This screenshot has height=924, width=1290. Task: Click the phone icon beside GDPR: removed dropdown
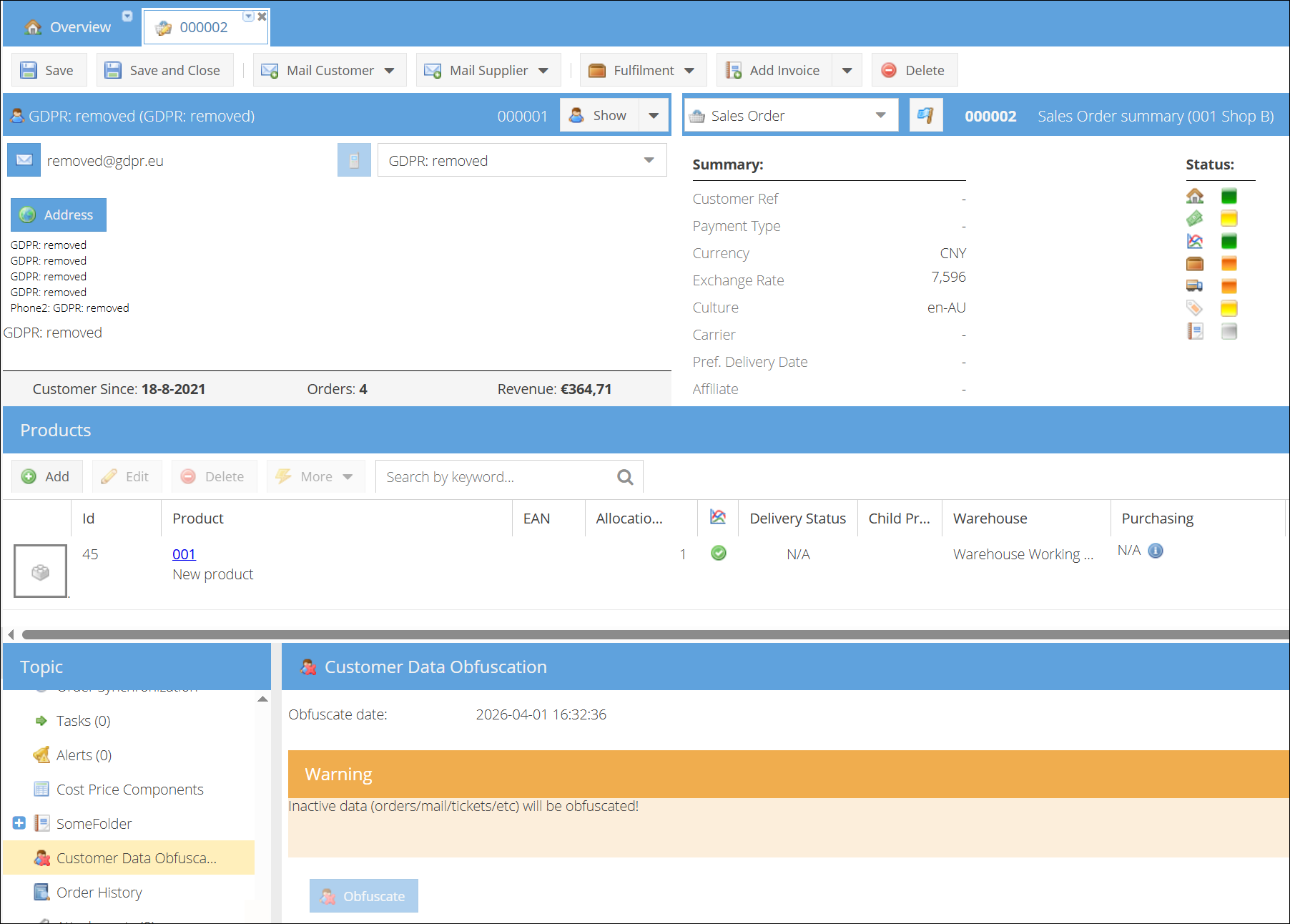(354, 160)
